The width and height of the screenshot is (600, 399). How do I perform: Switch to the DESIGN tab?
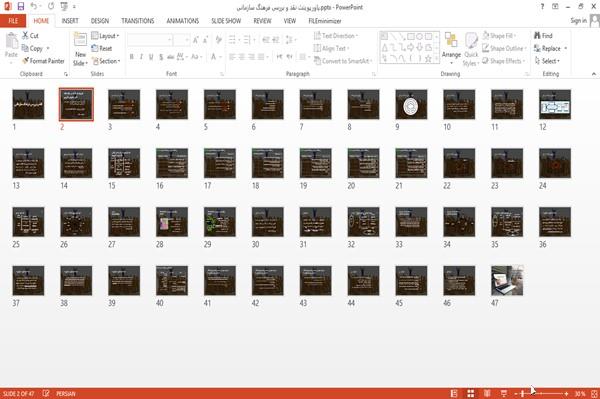click(100, 21)
